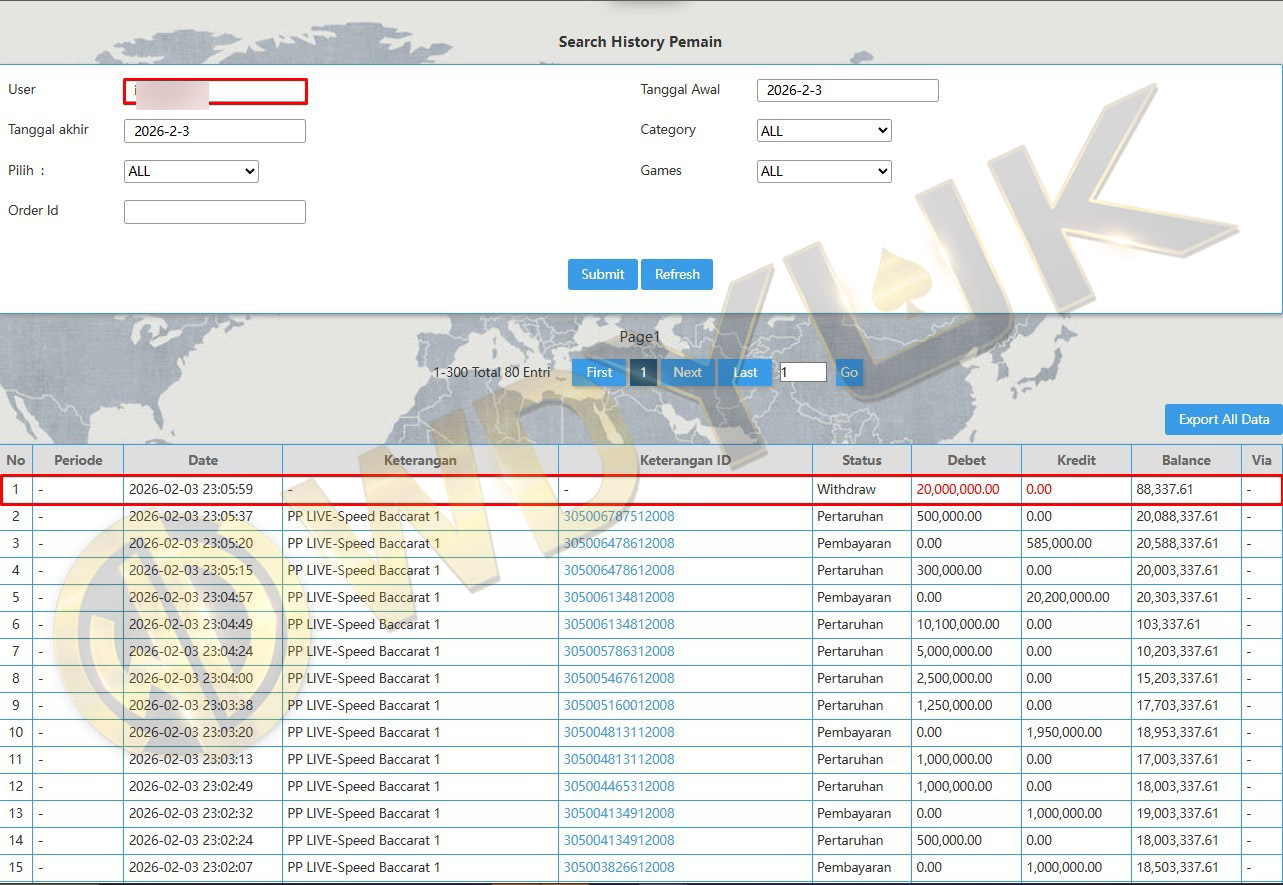Select page 1 in pagination
The width and height of the screenshot is (1283, 885).
click(643, 372)
